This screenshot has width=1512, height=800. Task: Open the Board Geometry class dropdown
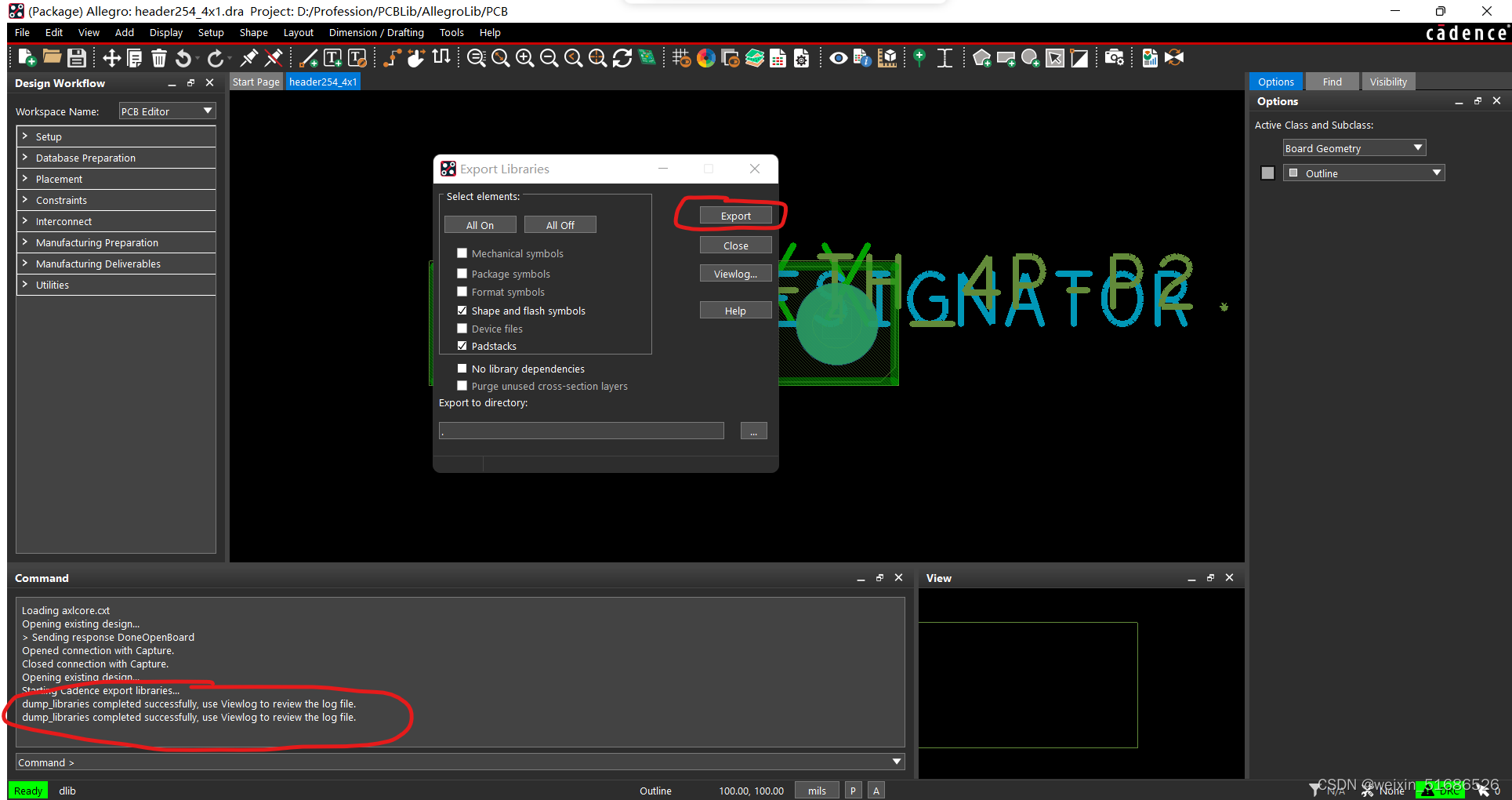1354,148
